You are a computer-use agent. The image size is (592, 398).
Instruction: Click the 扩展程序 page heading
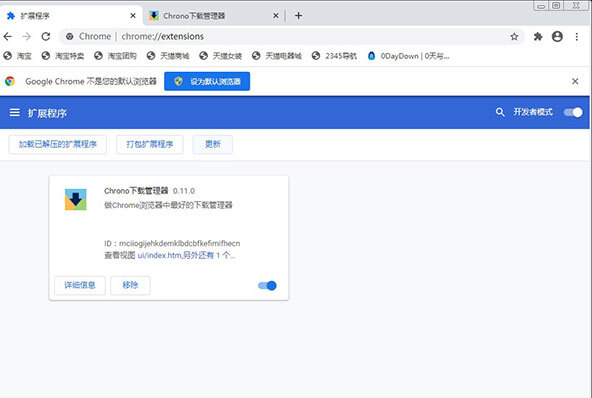tap(47, 113)
